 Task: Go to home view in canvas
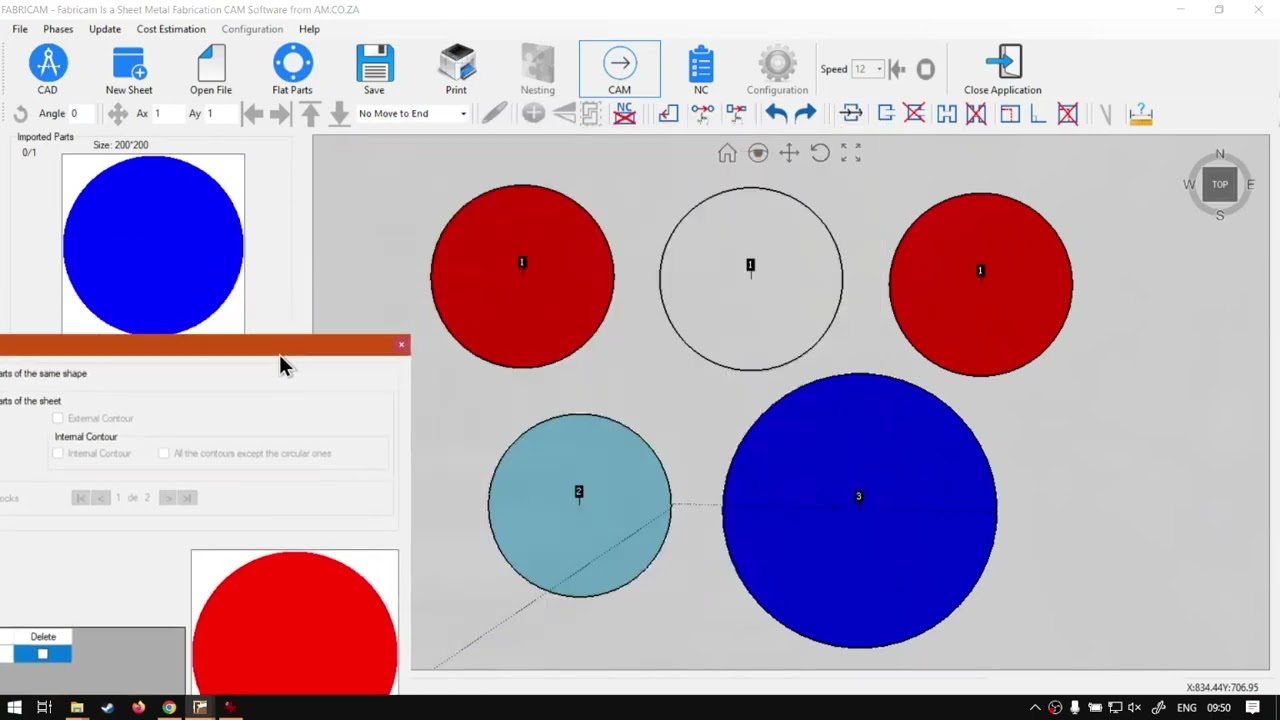coord(727,153)
